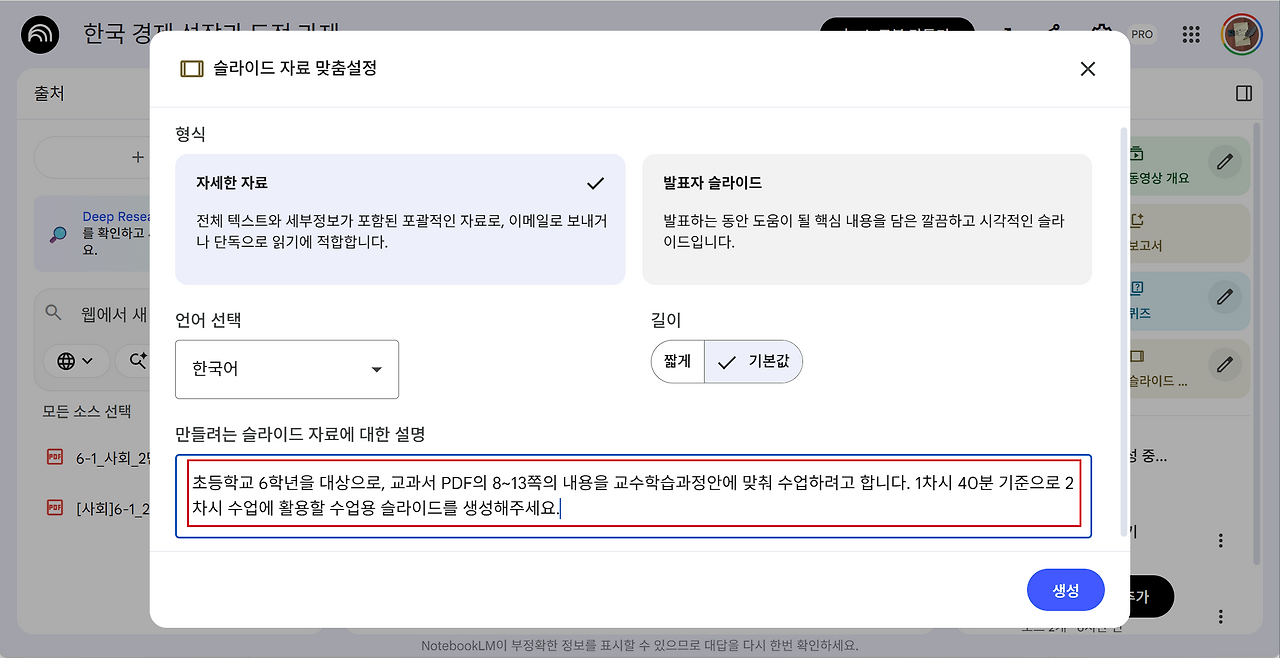Click the slide deck icon in dialog title

pyautogui.click(x=191, y=69)
